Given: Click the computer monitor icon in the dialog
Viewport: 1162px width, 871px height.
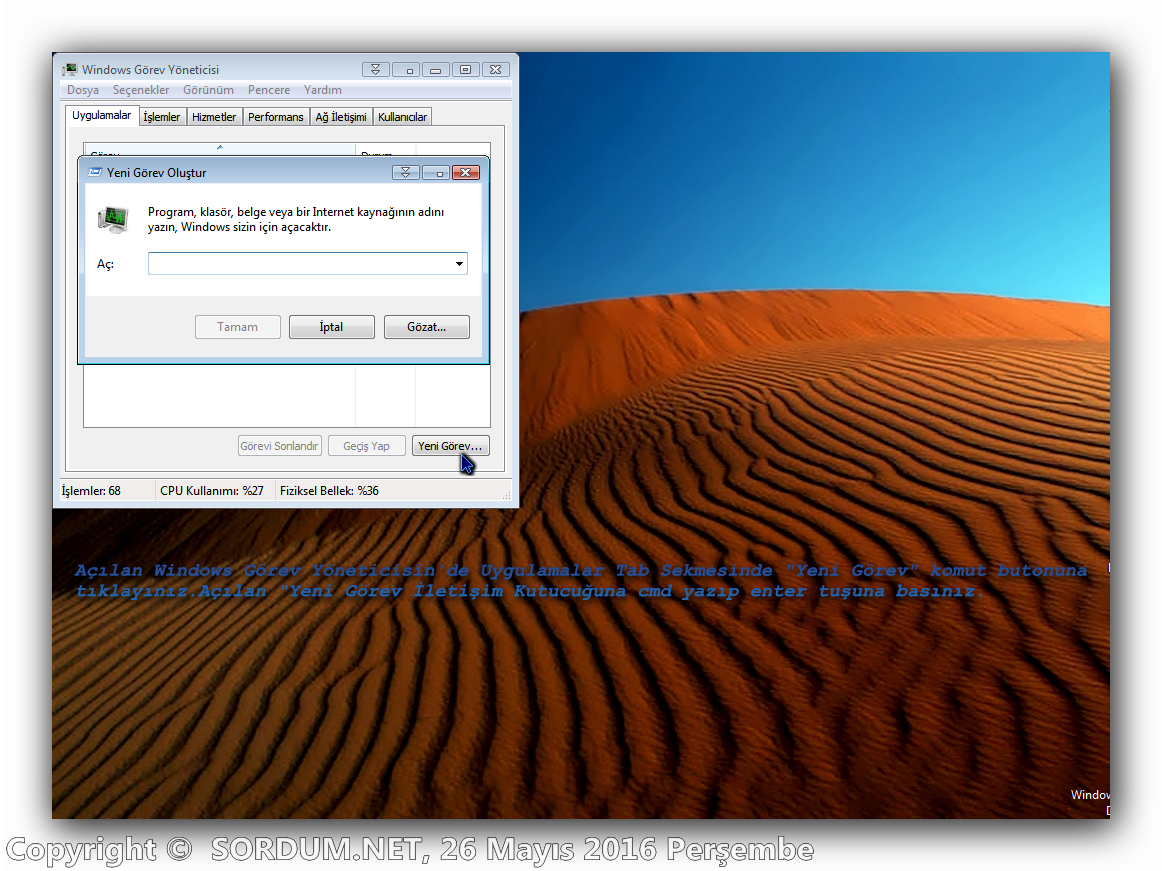Looking at the screenshot, I should [113, 219].
